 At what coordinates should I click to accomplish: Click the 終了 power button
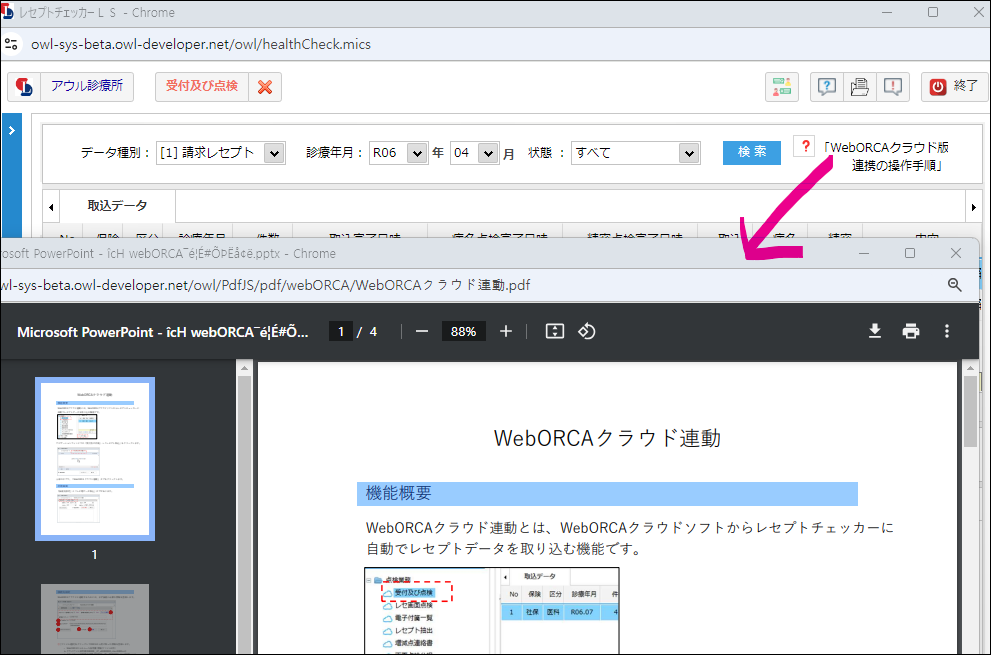click(x=954, y=87)
